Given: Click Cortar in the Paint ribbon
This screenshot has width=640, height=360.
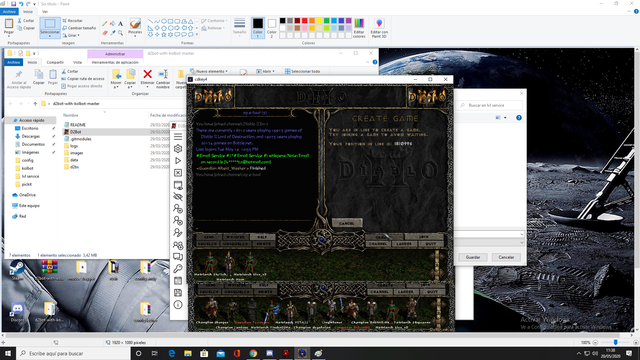Looking at the screenshot, I should pos(26,20).
